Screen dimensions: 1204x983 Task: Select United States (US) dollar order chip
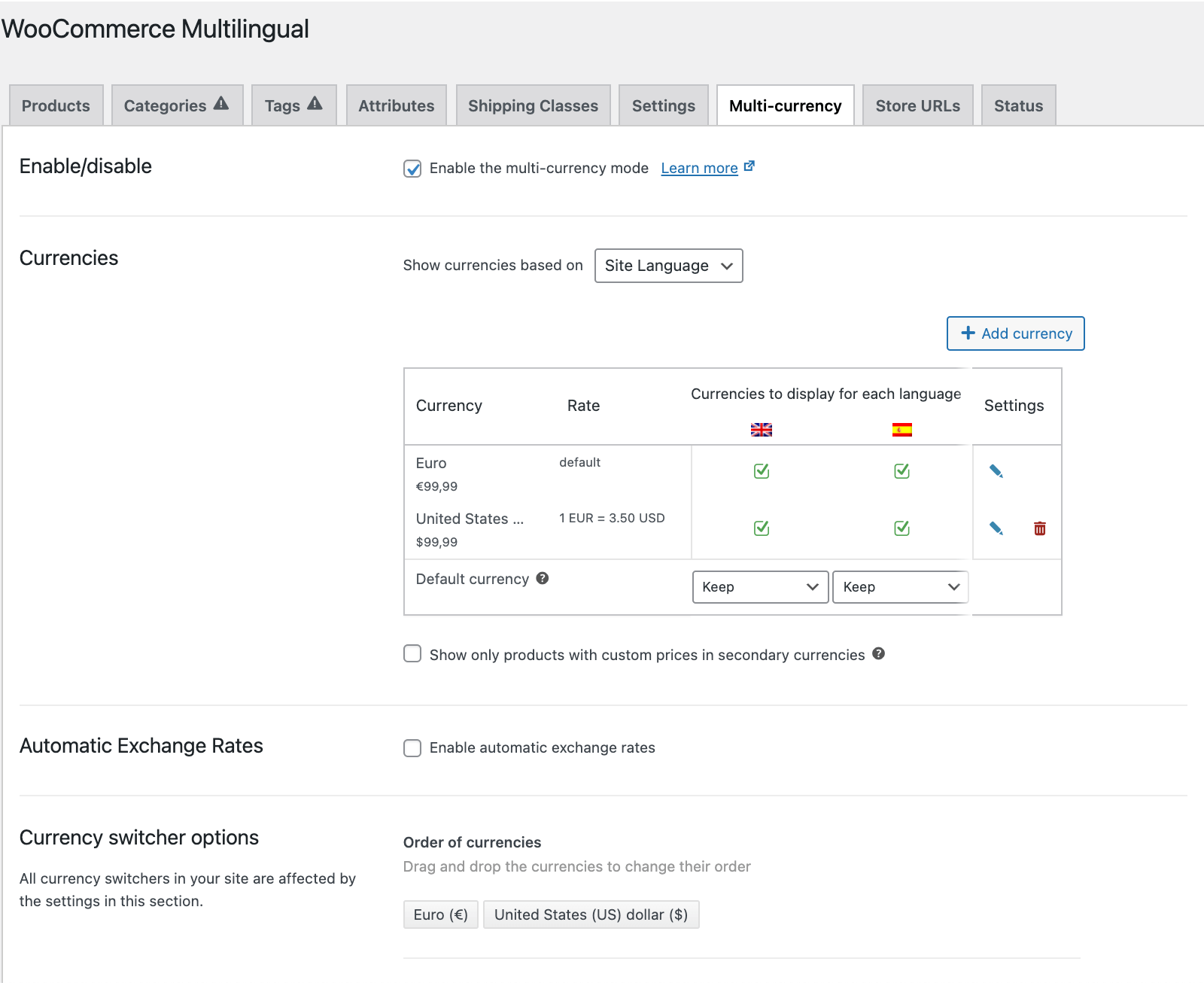click(591, 915)
